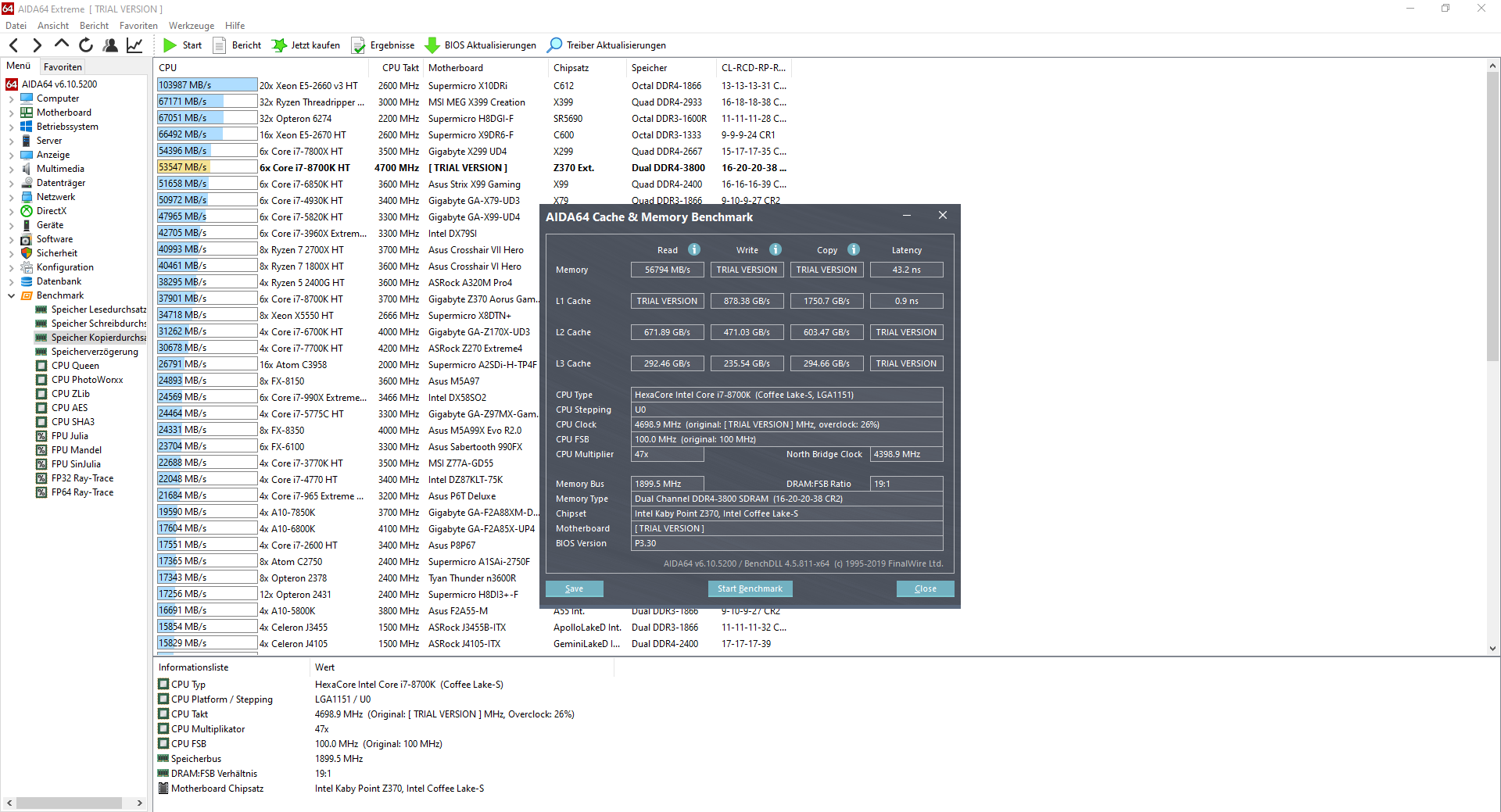Select the FPU Mandel benchmark item

(76, 450)
